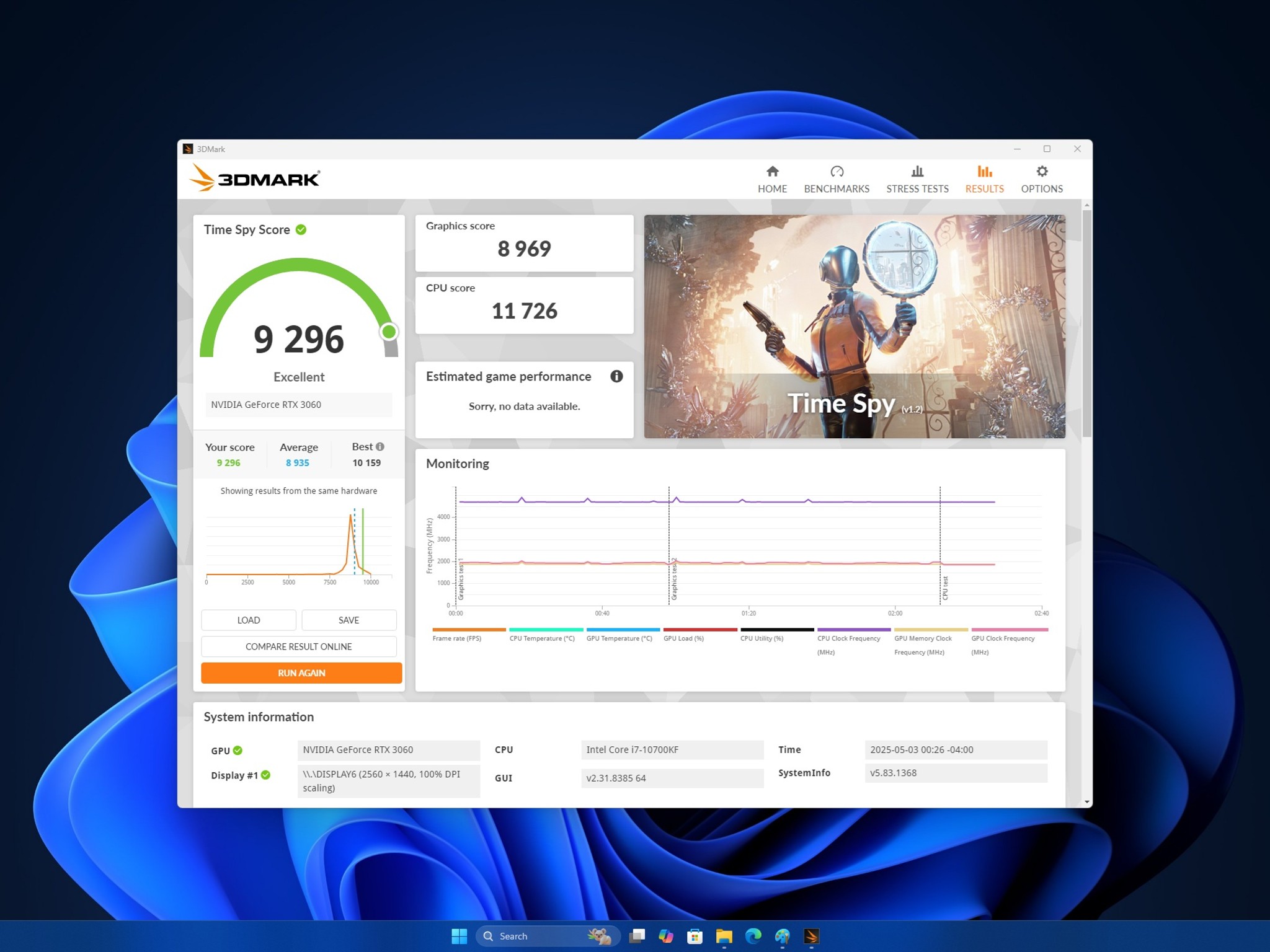Open the Windows Start menu
This screenshot has width=1270, height=952.
459,936
